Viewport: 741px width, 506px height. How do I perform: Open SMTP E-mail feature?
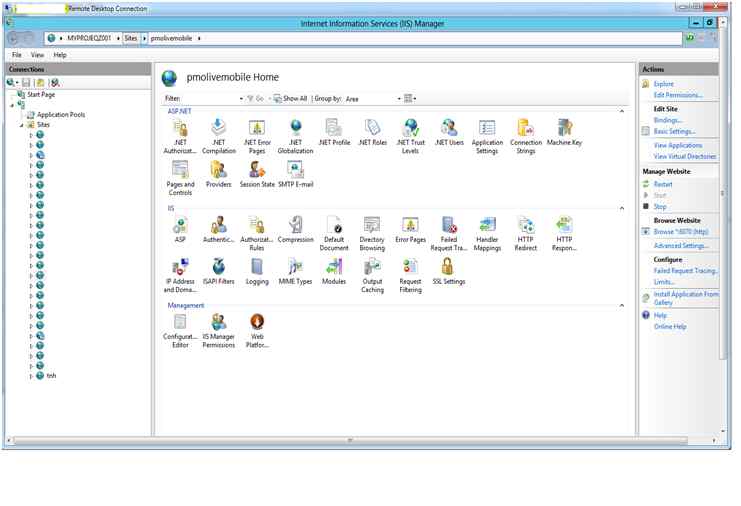pos(295,174)
